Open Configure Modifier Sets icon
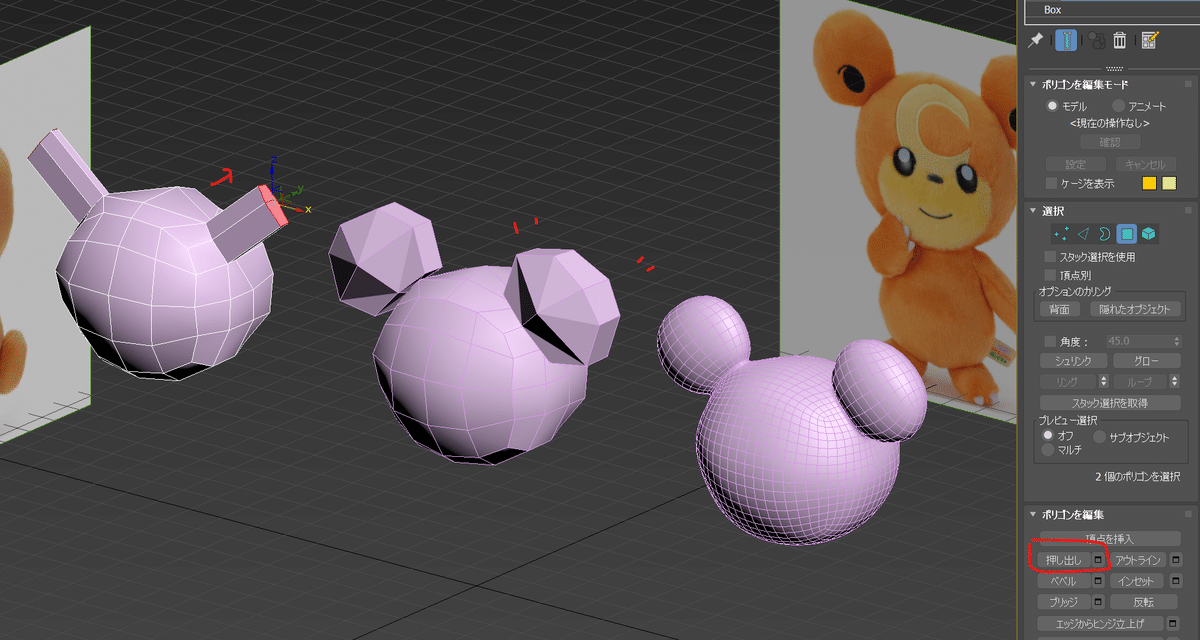This screenshot has height=640, width=1200. click(x=1149, y=40)
